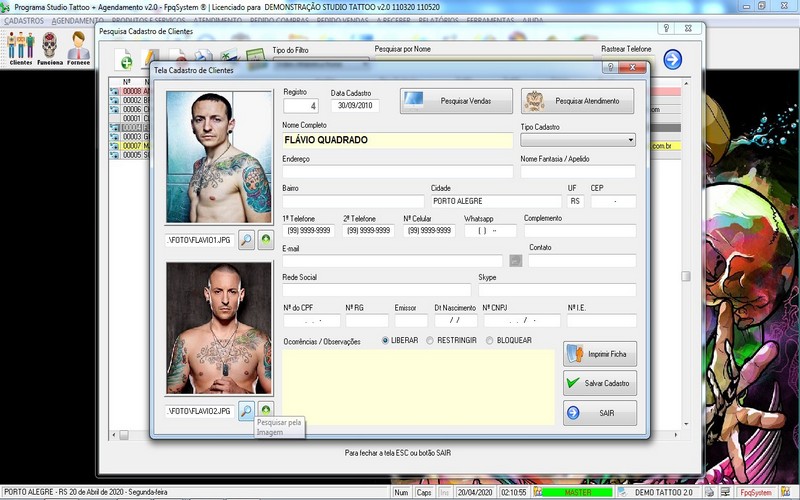Click the Ocorrências / Observações text area
This screenshot has width=800, height=500.
click(x=418, y=387)
